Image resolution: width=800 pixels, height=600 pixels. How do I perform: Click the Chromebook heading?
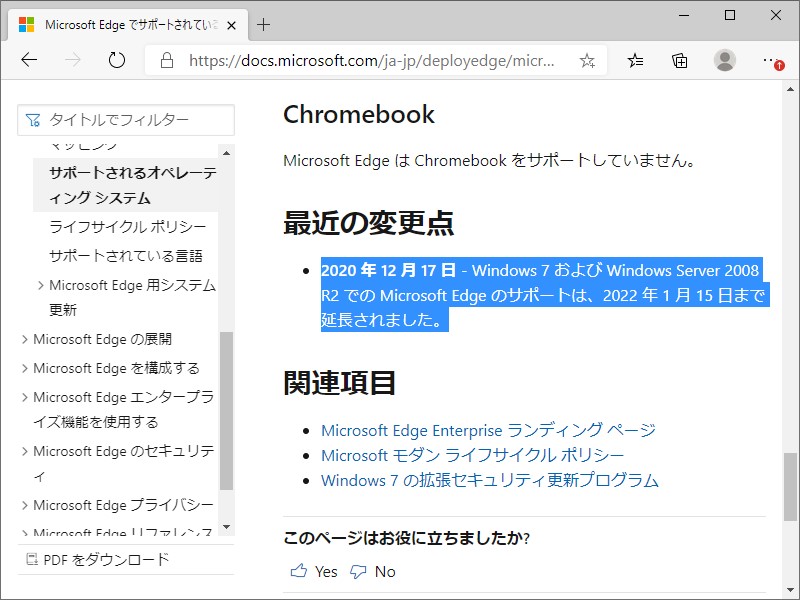tap(359, 114)
